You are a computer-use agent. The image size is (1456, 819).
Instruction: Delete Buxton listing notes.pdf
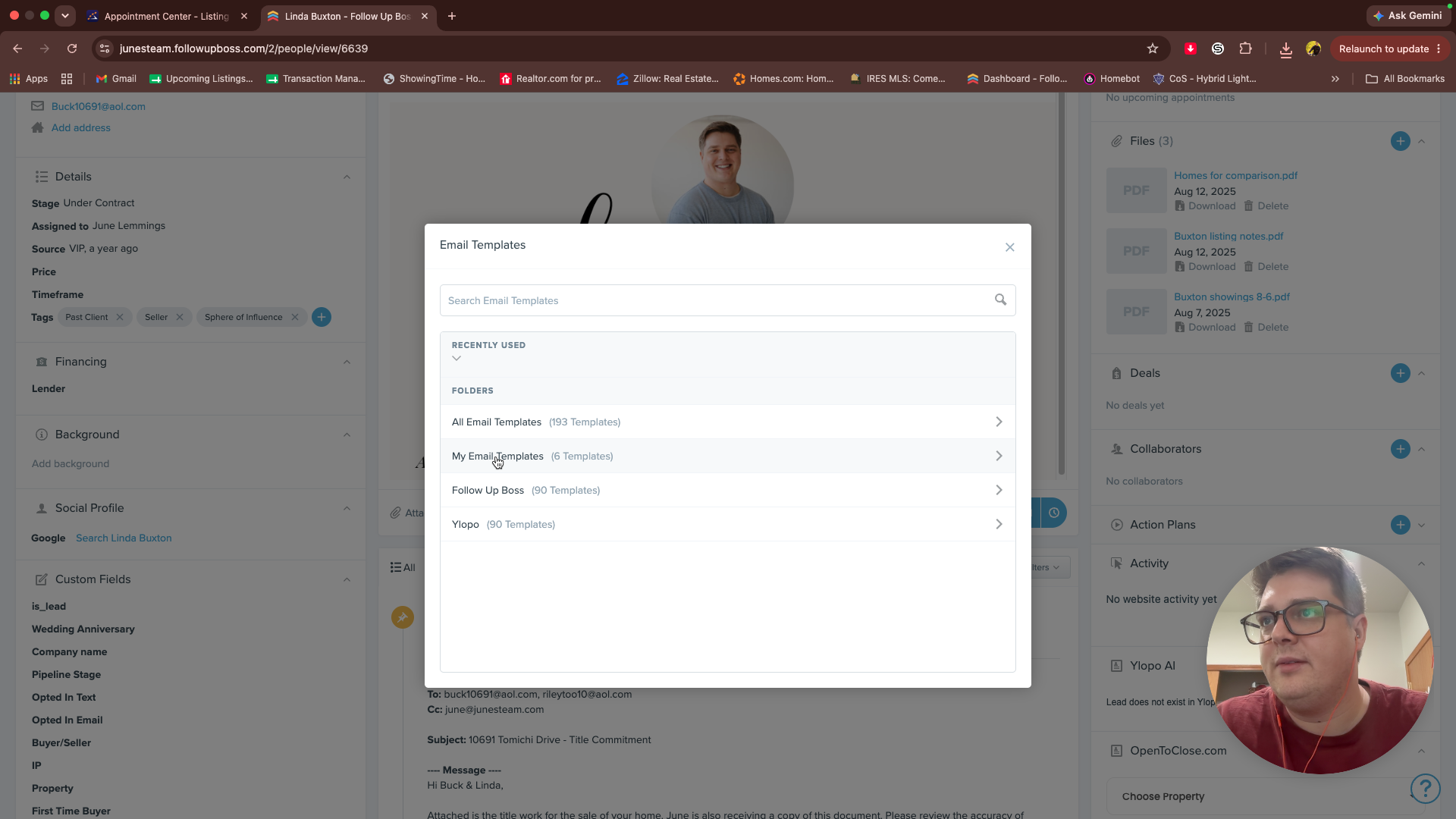[1266, 266]
